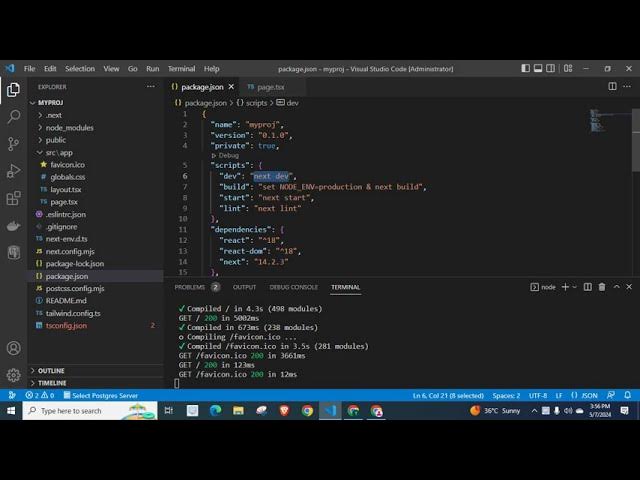Open notifications bell in status bar
This screenshot has height=480, width=640.
(628, 395)
